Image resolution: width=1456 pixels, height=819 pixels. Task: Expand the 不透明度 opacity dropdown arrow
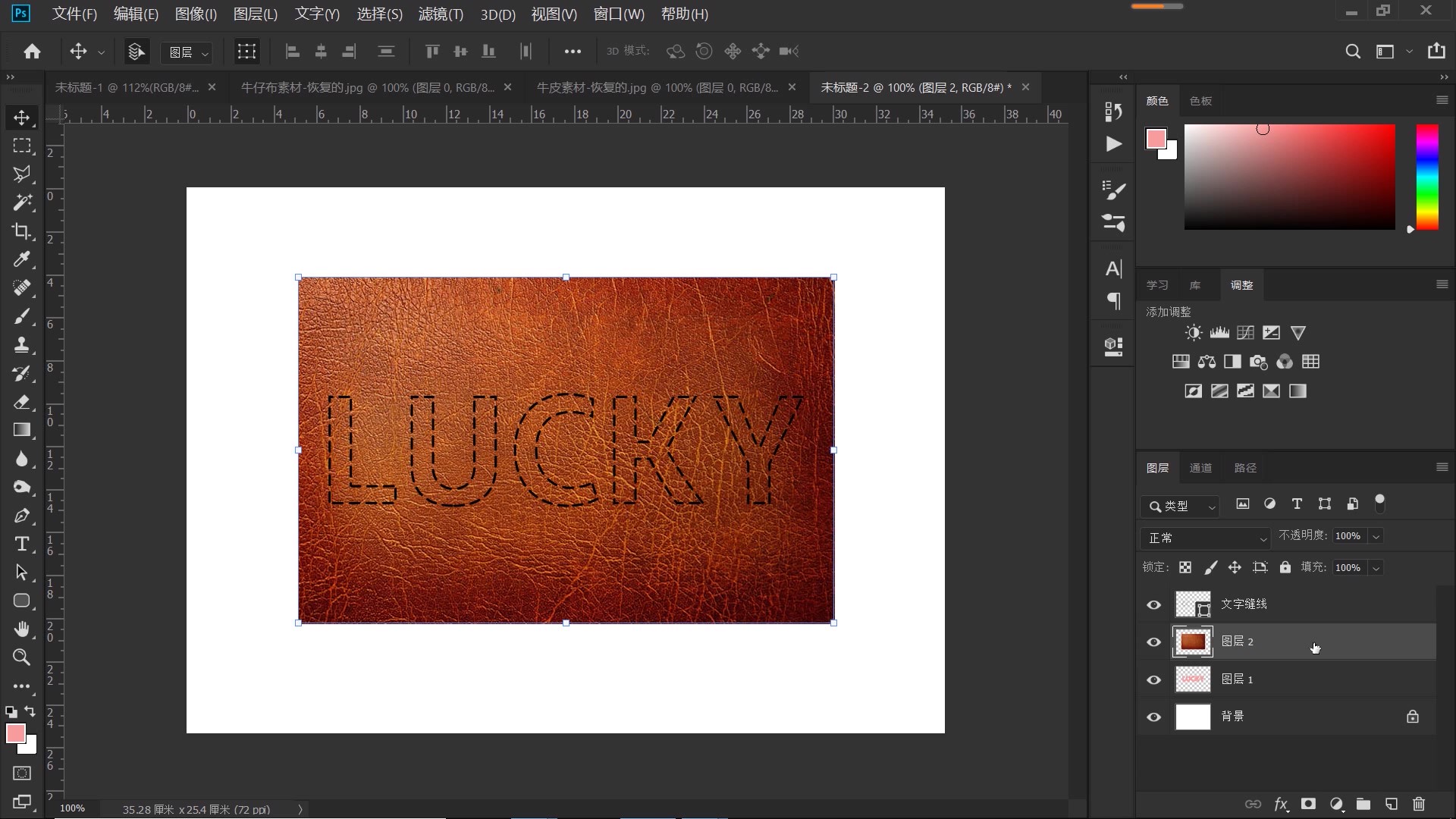[x=1376, y=536]
